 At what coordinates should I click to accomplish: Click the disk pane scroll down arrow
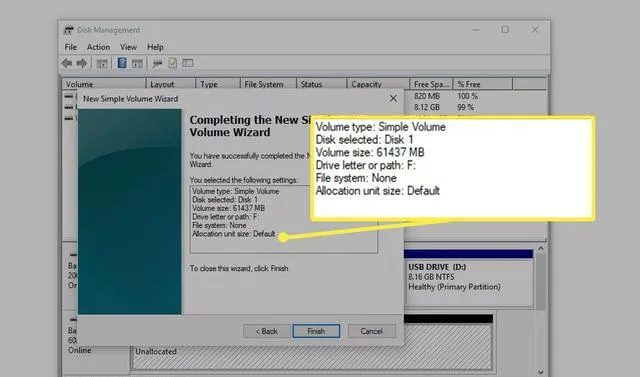tap(541, 372)
